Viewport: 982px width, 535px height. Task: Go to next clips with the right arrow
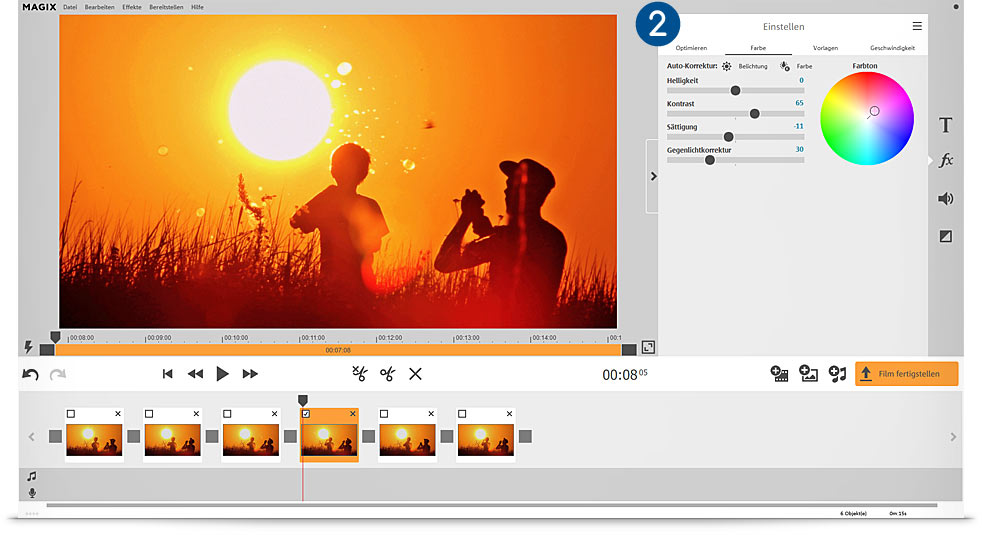pyautogui.click(x=953, y=437)
